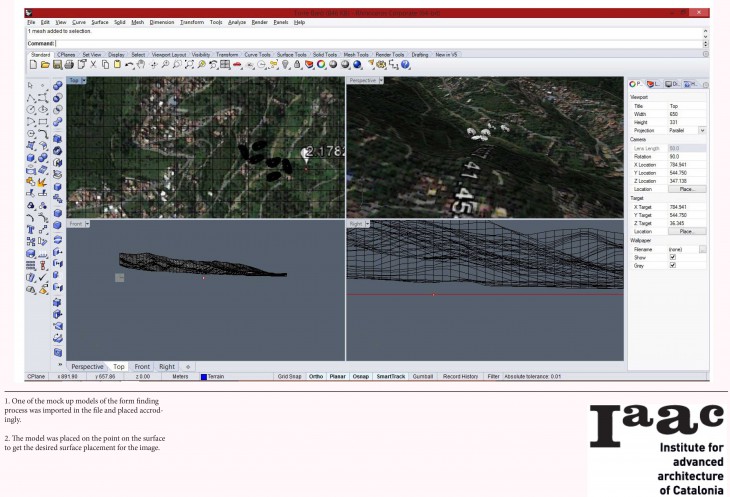Click the Cut scissors icon

(x=93, y=65)
